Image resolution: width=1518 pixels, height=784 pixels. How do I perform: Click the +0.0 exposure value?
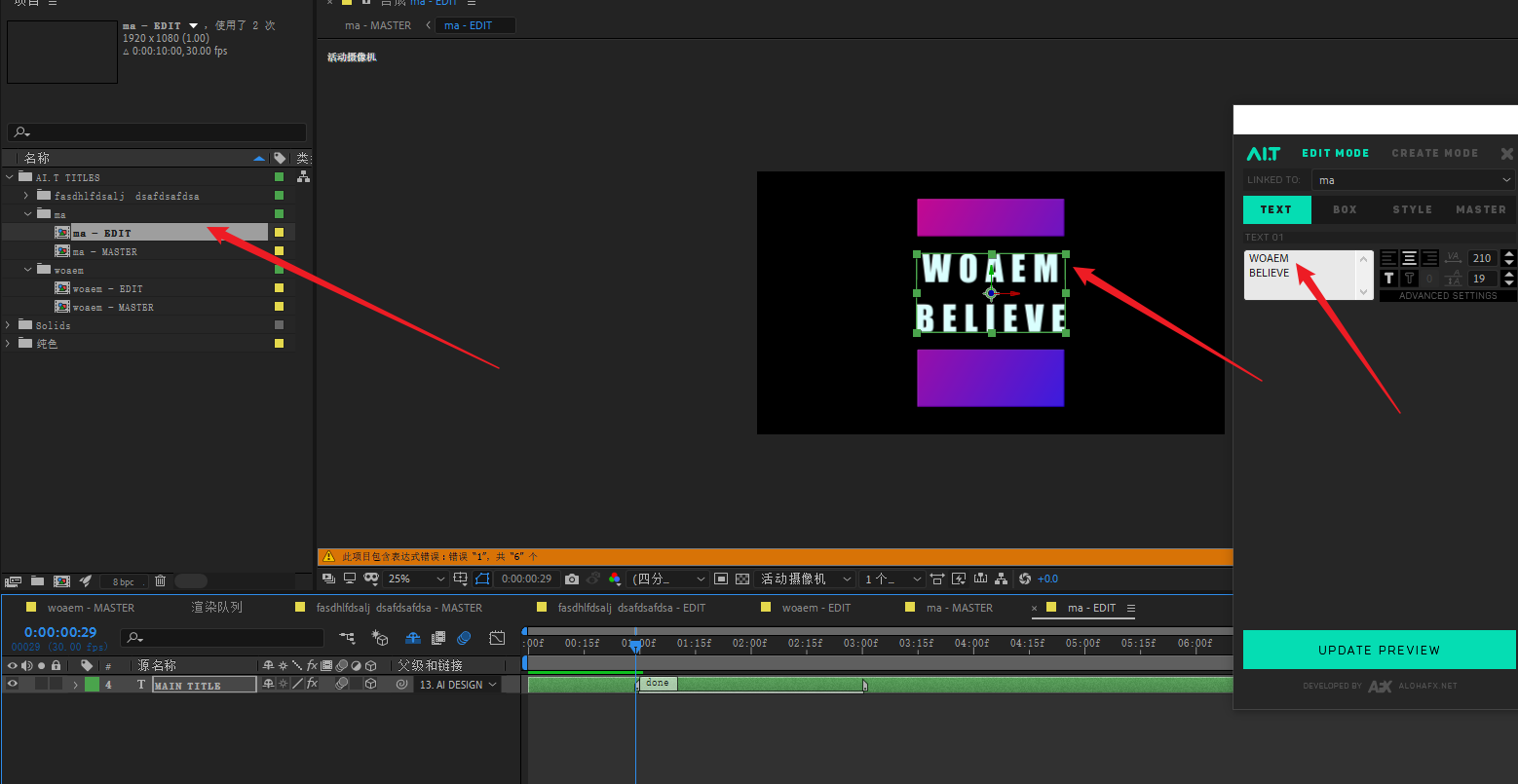1048,579
